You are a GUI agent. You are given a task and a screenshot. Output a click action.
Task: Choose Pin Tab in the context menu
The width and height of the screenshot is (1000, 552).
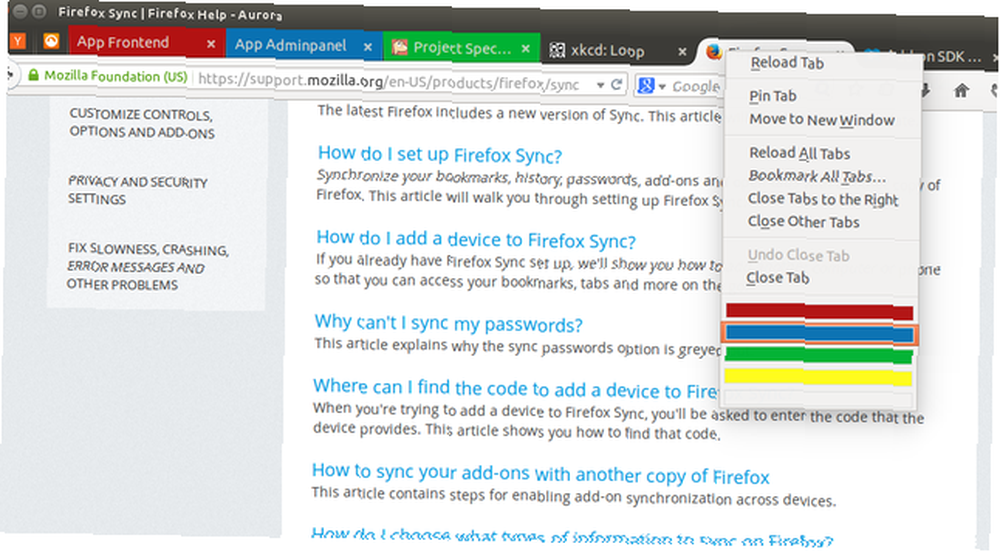point(772,96)
